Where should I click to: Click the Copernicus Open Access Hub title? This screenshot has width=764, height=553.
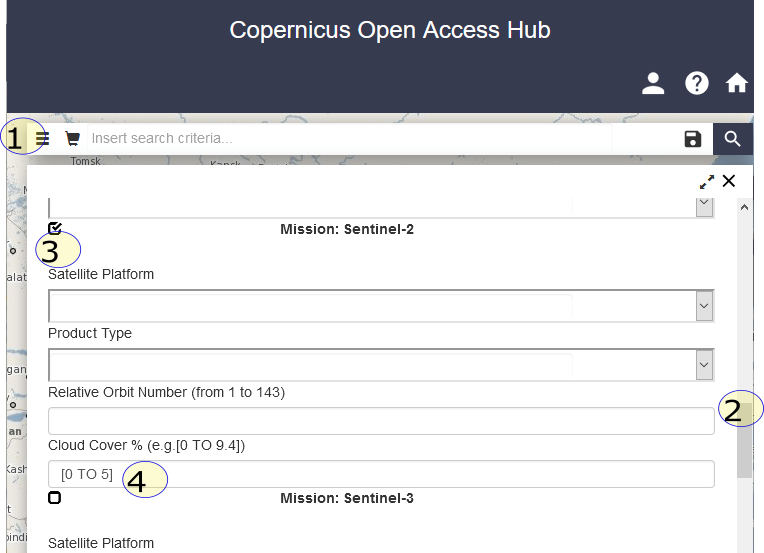point(389,30)
